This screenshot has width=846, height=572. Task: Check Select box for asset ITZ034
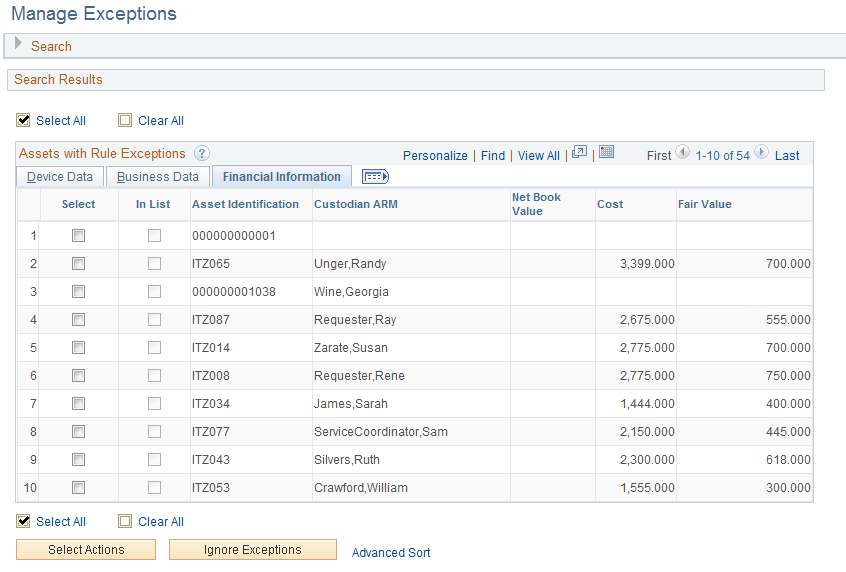(x=79, y=404)
